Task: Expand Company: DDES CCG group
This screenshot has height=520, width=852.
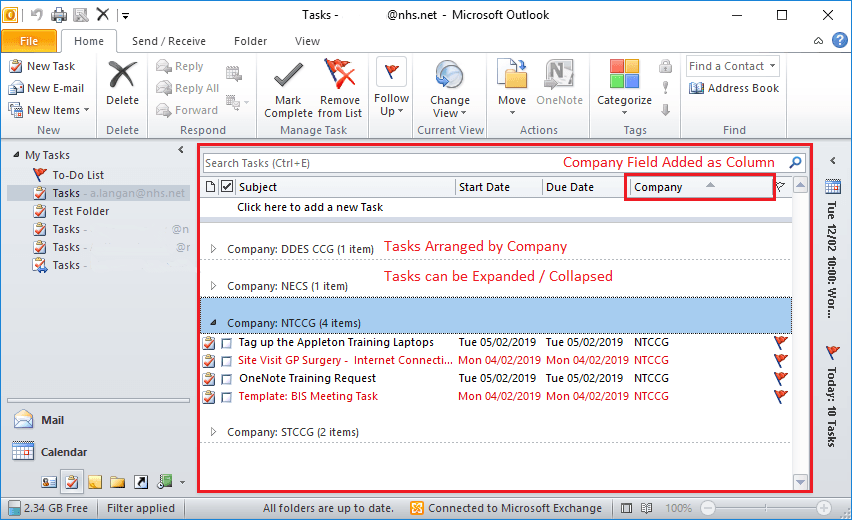Action: [214, 249]
